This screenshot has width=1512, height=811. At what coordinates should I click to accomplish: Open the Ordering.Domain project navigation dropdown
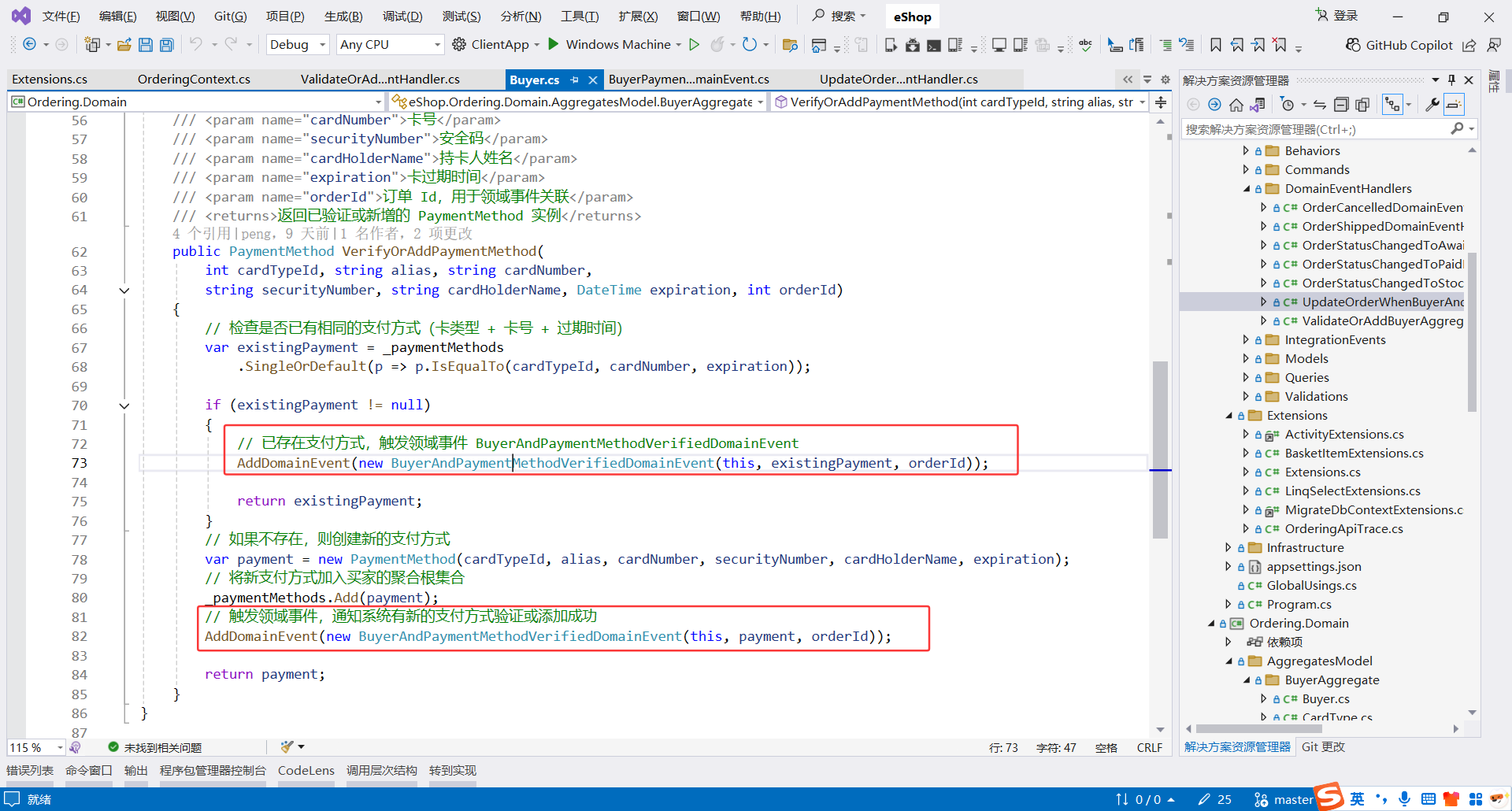tap(196, 102)
